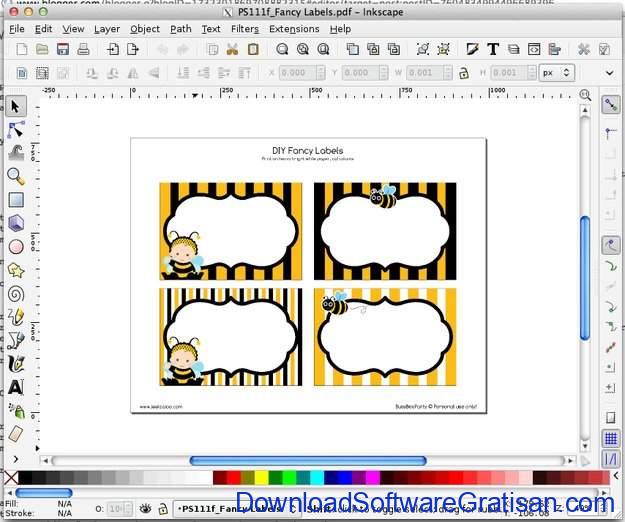Click the no-color X swatch

pyautogui.click(x=11, y=477)
